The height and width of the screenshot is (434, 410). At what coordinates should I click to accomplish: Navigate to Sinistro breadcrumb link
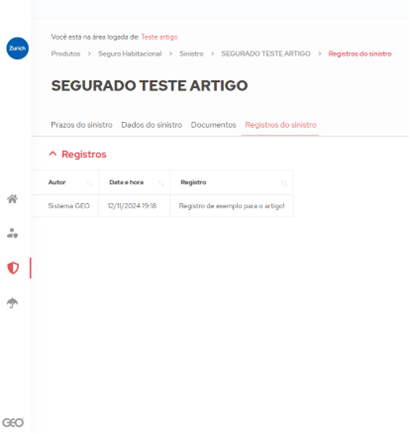pyautogui.click(x=191, y=54)
